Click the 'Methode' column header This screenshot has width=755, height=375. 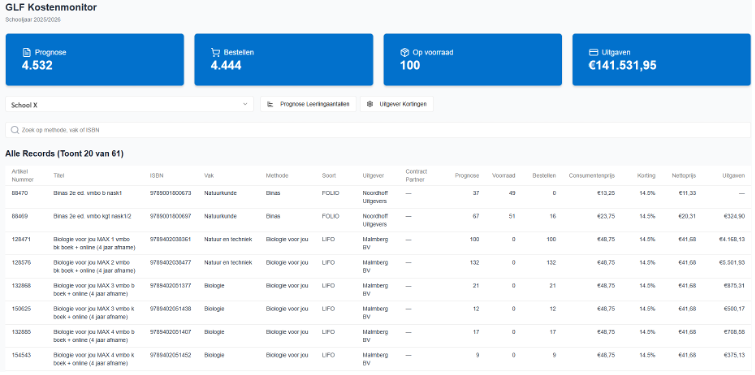click(277, 176)
